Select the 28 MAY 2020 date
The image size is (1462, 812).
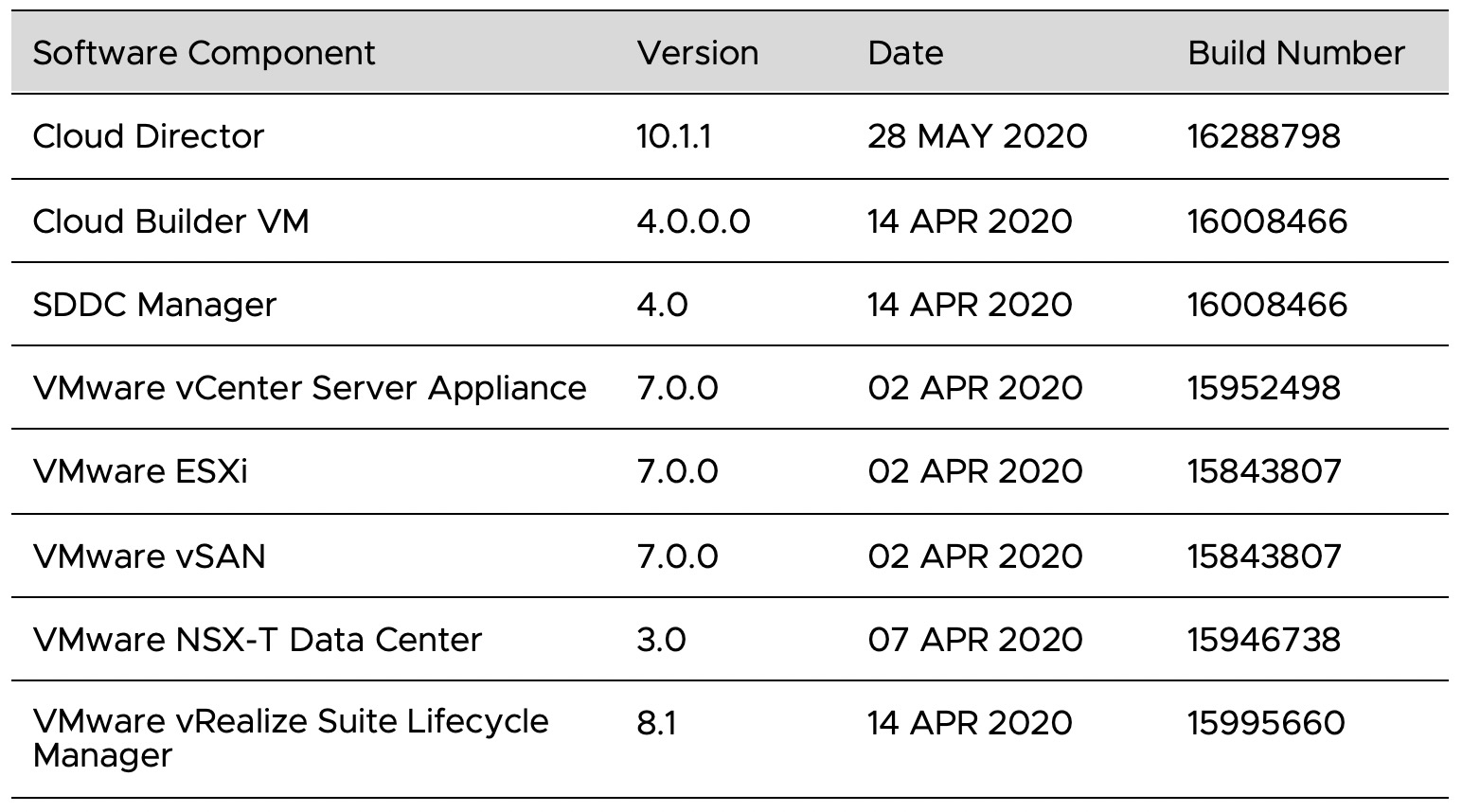coord(976,136)
